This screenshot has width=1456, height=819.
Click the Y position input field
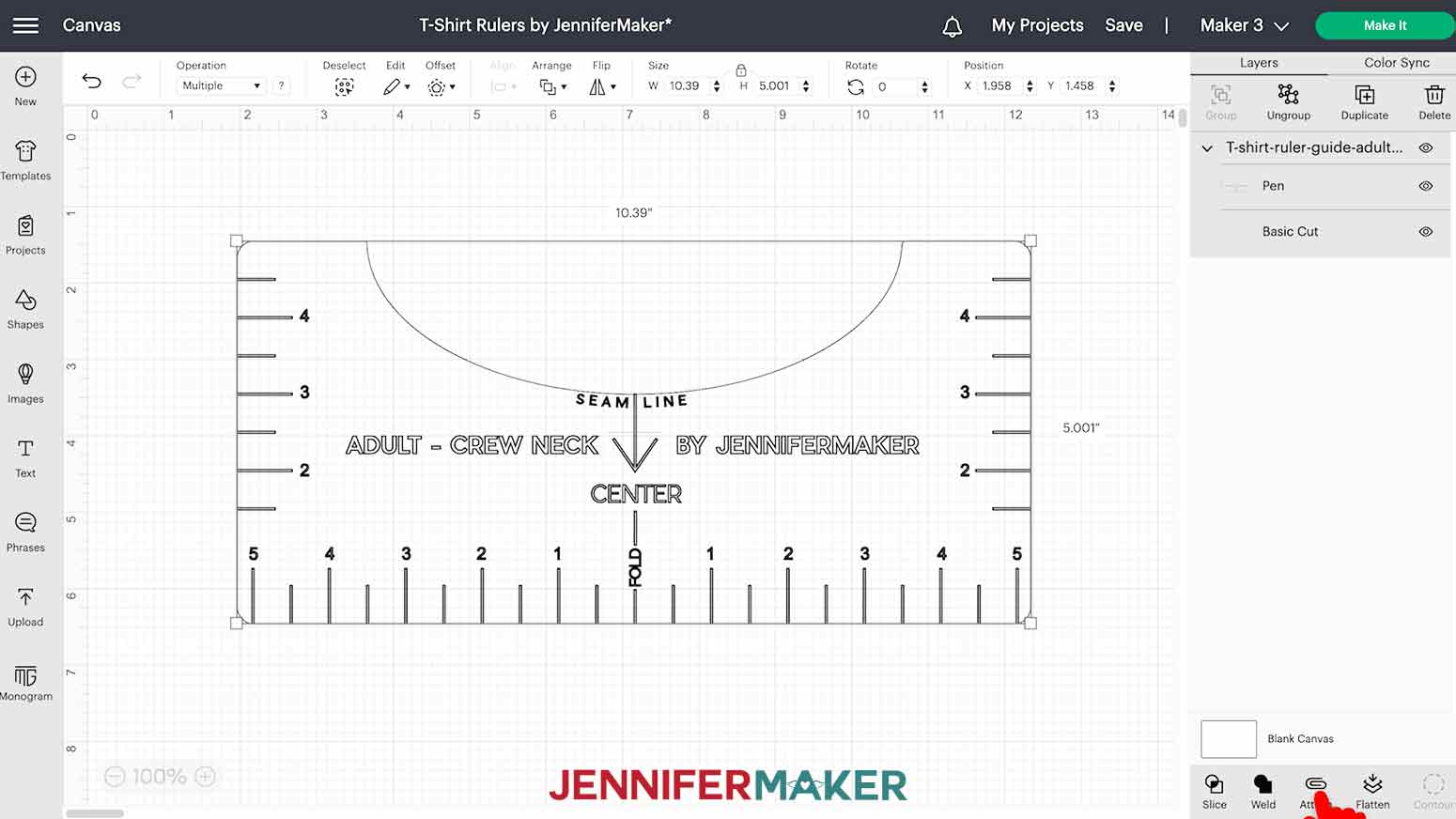click(x=1083, y=85)
